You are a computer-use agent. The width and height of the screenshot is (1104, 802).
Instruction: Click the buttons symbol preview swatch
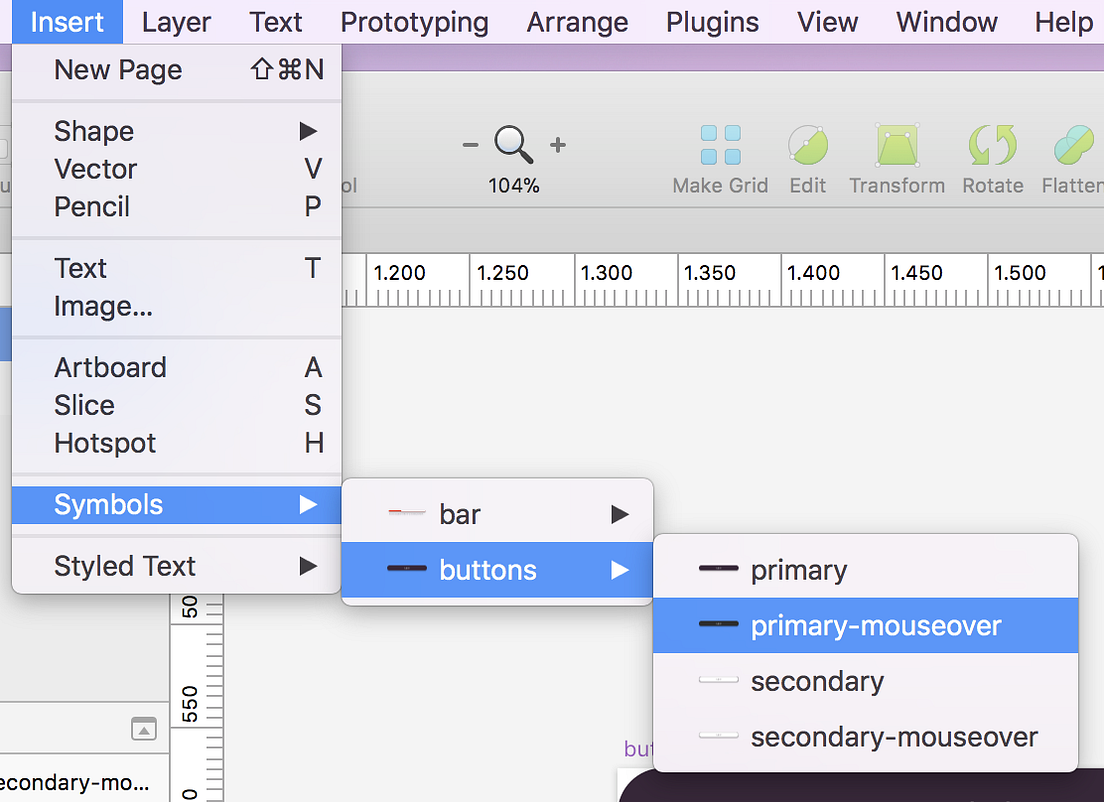(x=406, y=569)
